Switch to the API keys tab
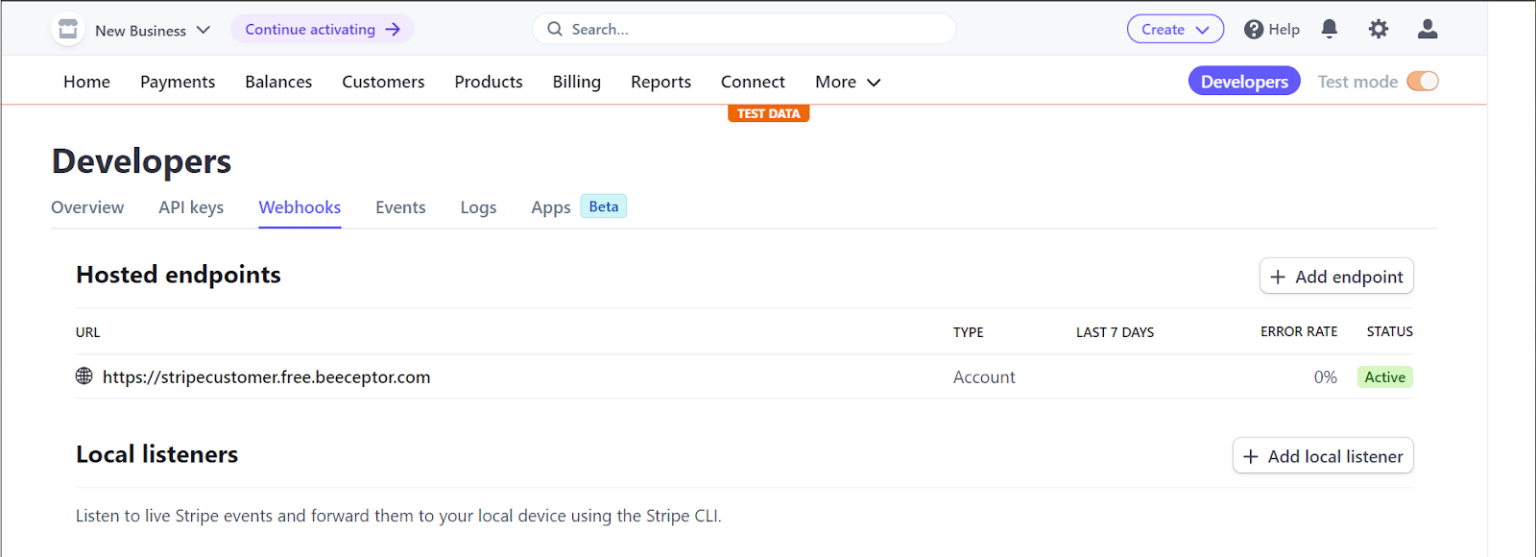The height and width of the screenshot is (557, 1536). [191, 207]
